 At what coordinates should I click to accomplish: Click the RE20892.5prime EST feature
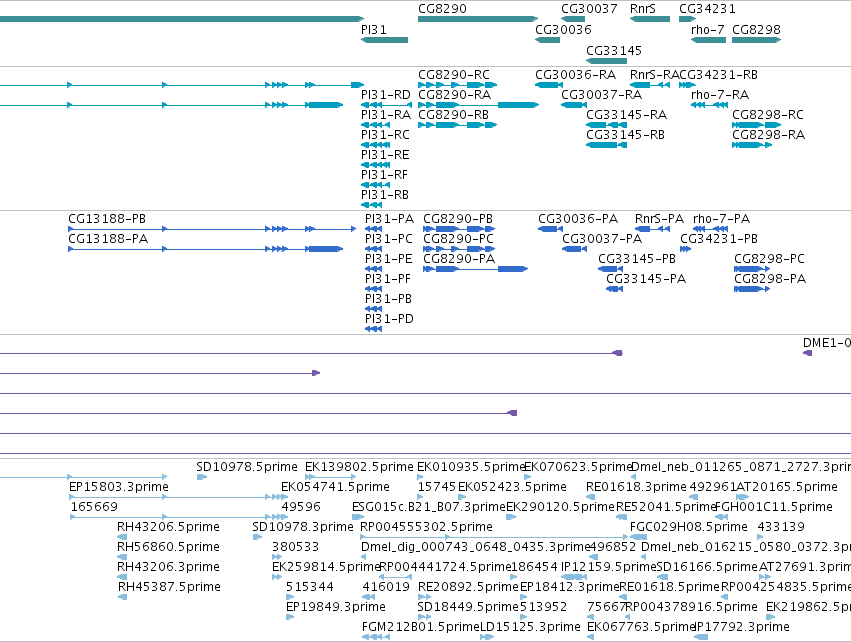424,597
